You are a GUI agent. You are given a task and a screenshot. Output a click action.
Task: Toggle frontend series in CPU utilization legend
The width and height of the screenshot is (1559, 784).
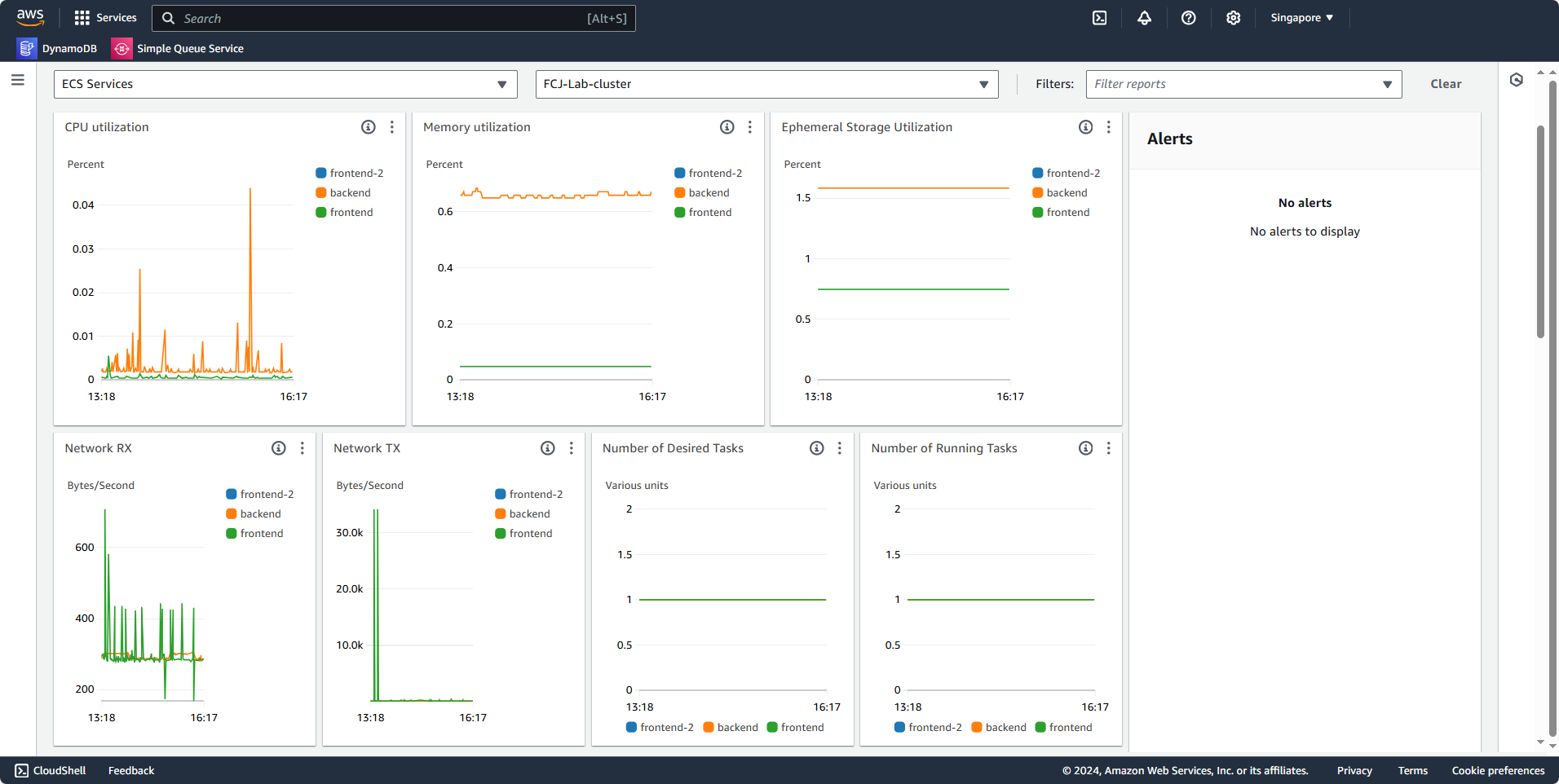344,213
